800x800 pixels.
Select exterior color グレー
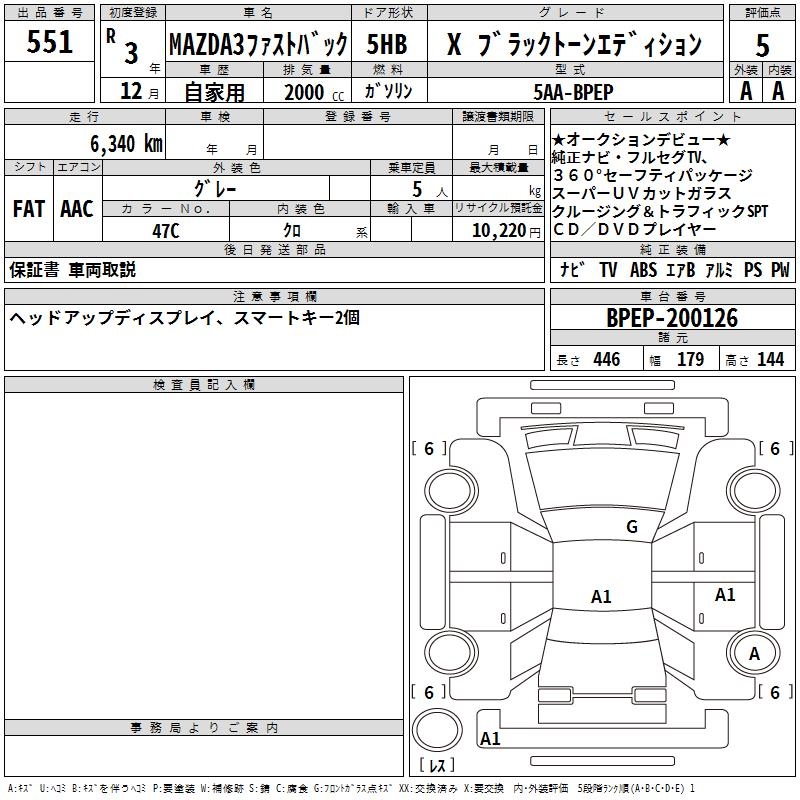[215, 189]
